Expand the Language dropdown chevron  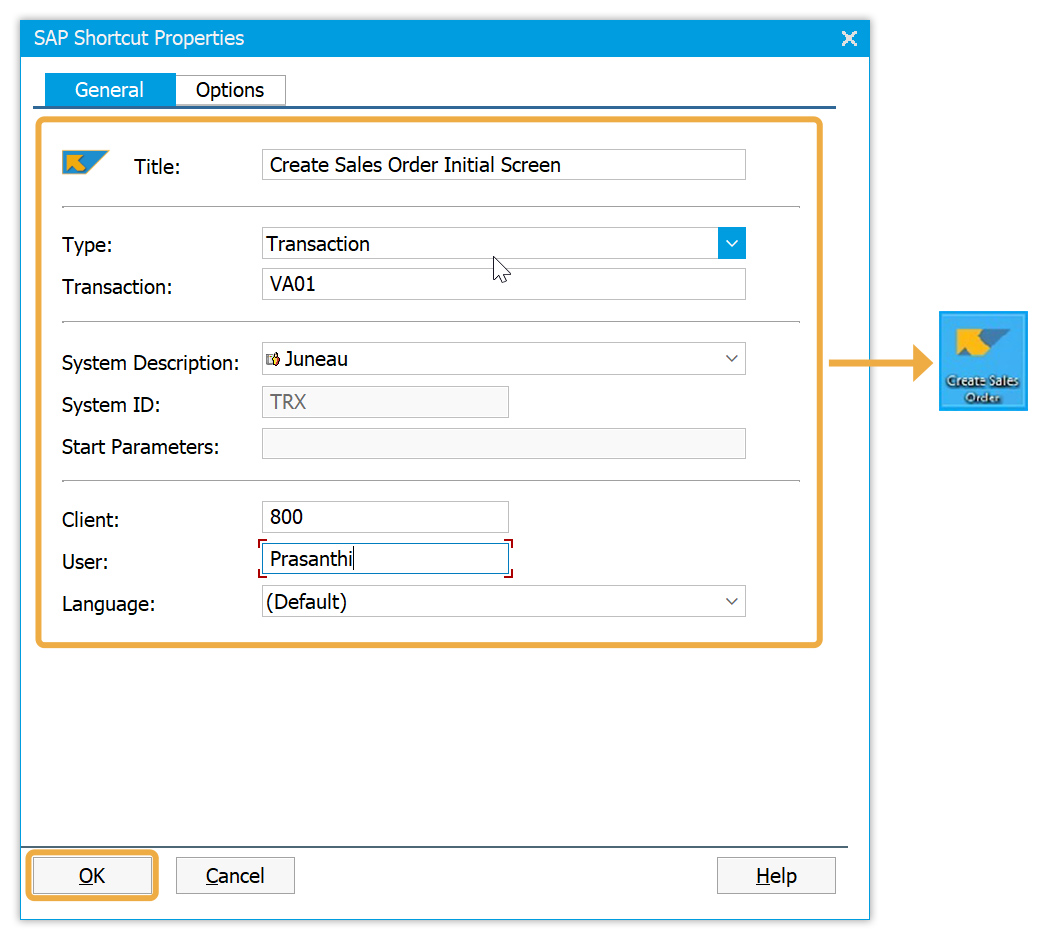(731, 601)
